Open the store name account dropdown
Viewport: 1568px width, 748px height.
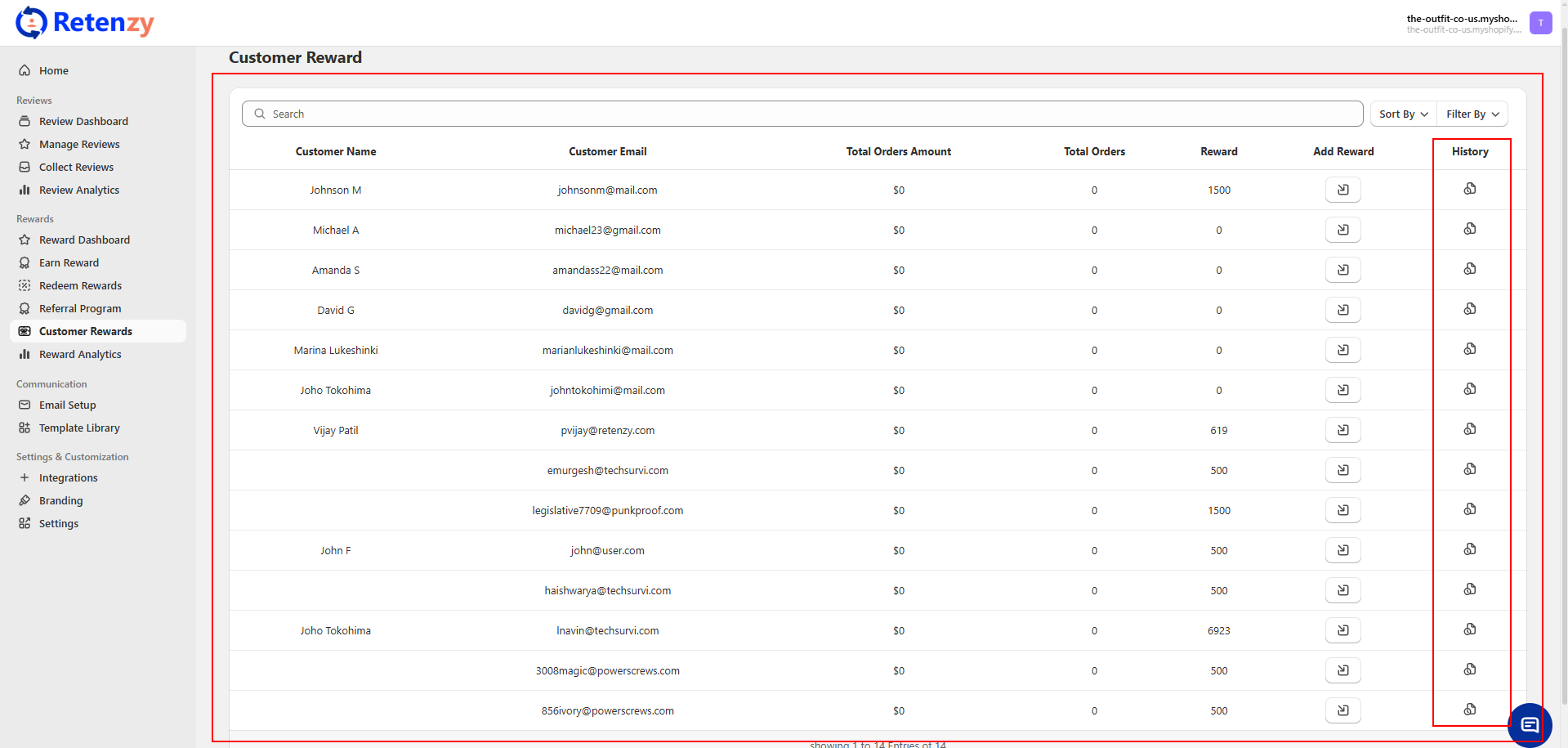tap(1462, 24)
